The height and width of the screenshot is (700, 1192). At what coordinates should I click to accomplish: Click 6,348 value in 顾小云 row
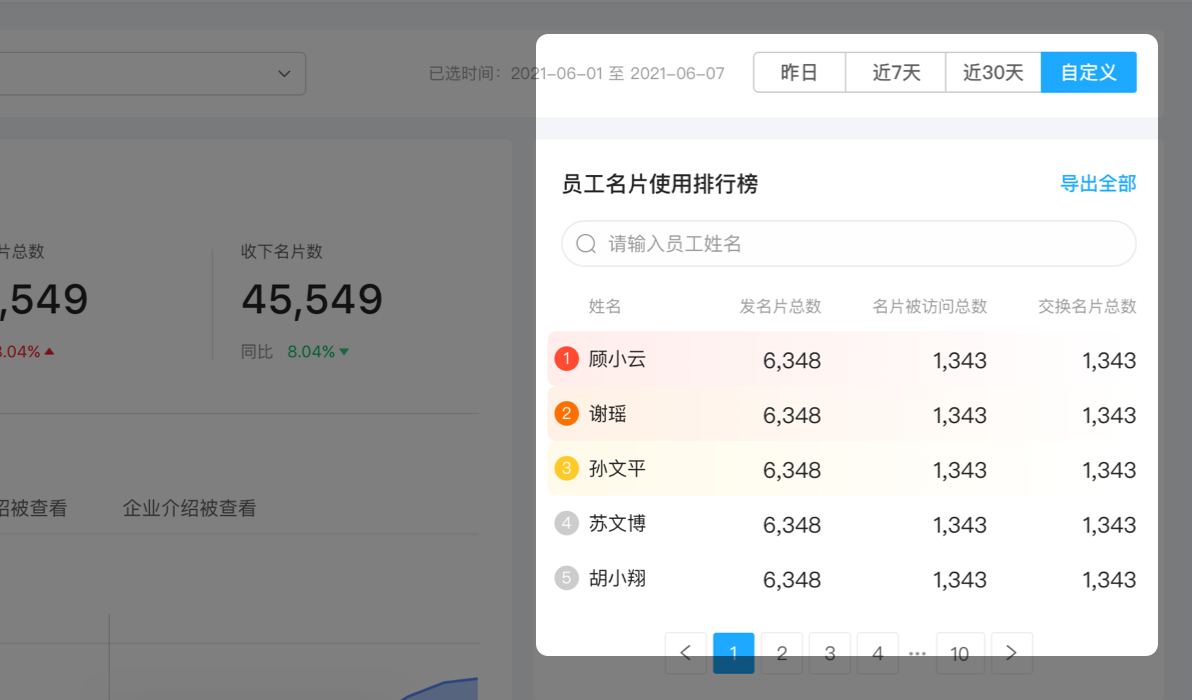click(x=791, y=360)
